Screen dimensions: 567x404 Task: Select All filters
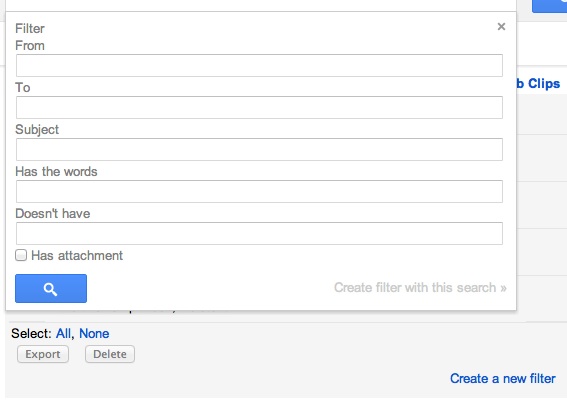pyautogui.click(x=63, y=333)
